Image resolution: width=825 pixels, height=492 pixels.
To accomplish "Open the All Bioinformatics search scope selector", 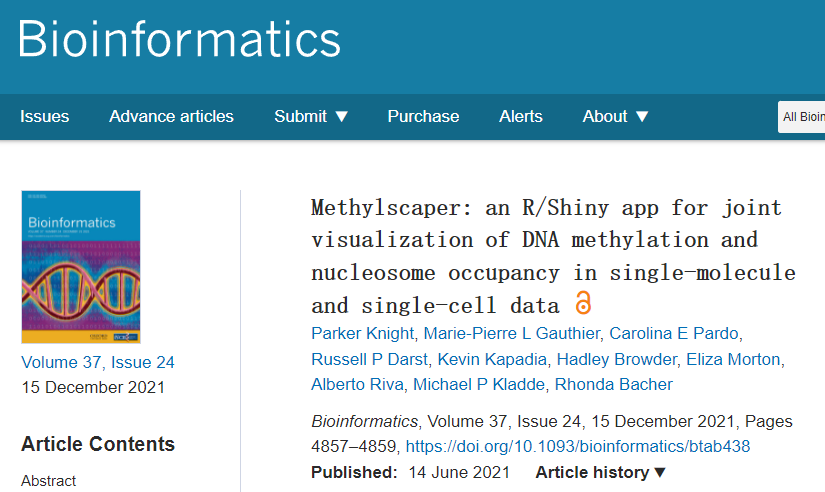I will tap(801, 117).
